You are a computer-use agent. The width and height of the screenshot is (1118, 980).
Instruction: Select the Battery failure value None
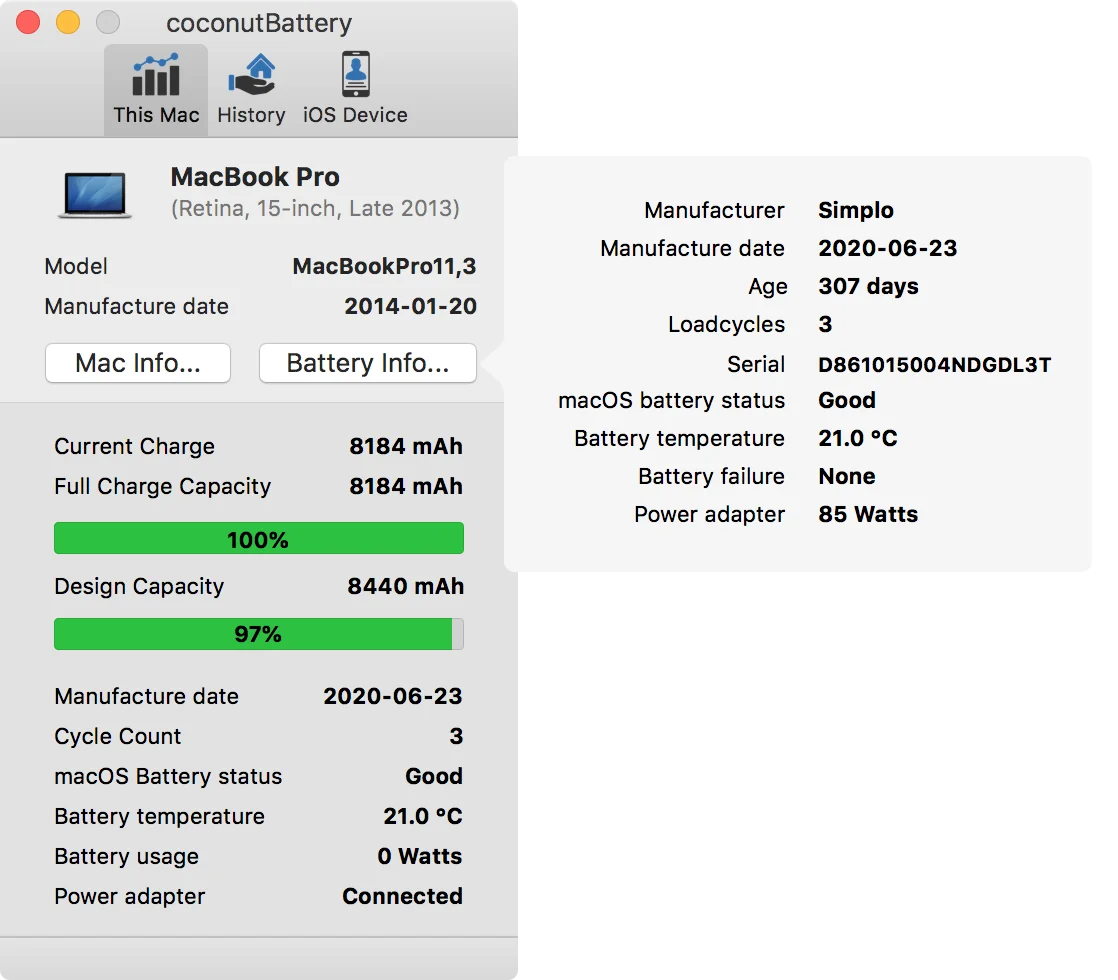[846, 476]
